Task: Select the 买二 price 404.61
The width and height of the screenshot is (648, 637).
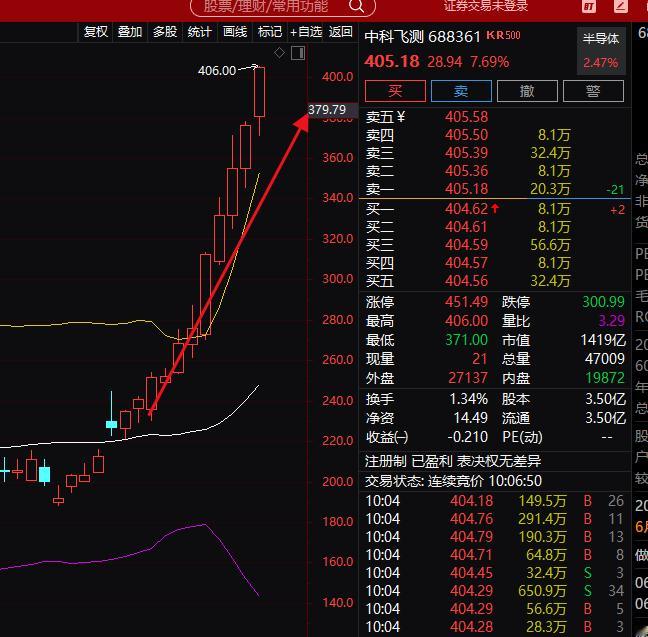Action: tap(467, 227)
